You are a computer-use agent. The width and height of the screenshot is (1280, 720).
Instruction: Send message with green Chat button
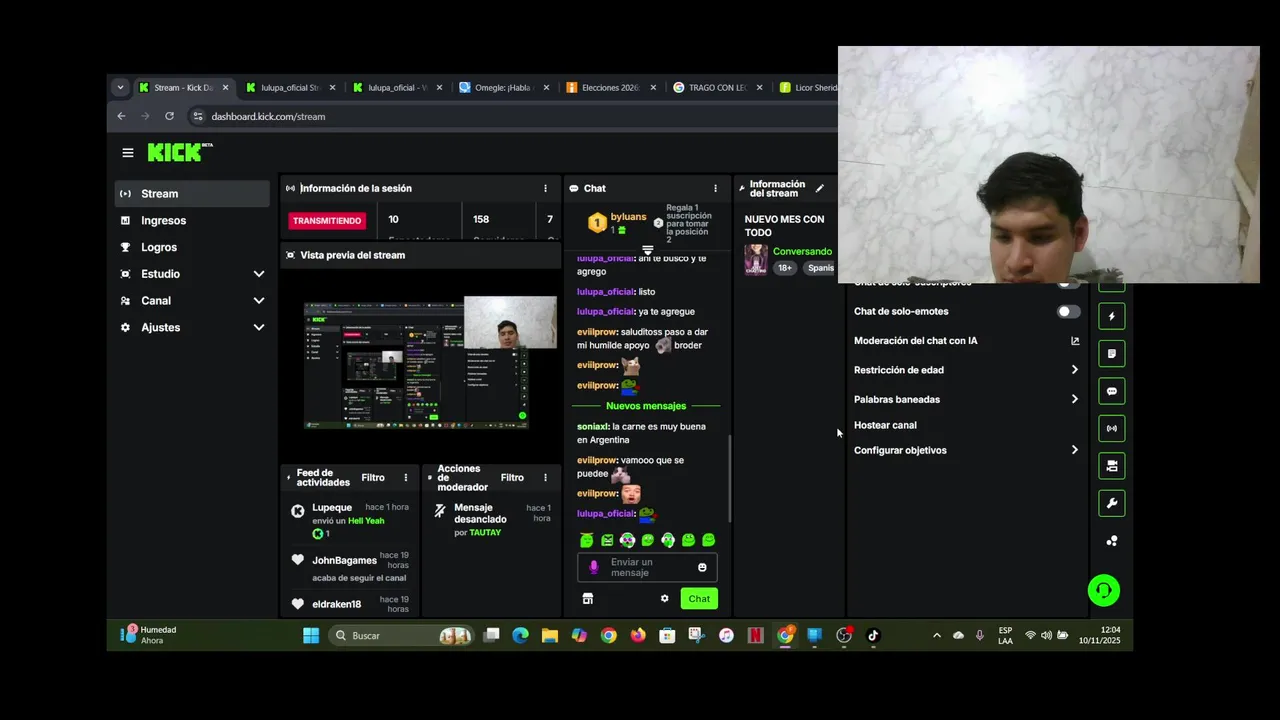(699, 599)
